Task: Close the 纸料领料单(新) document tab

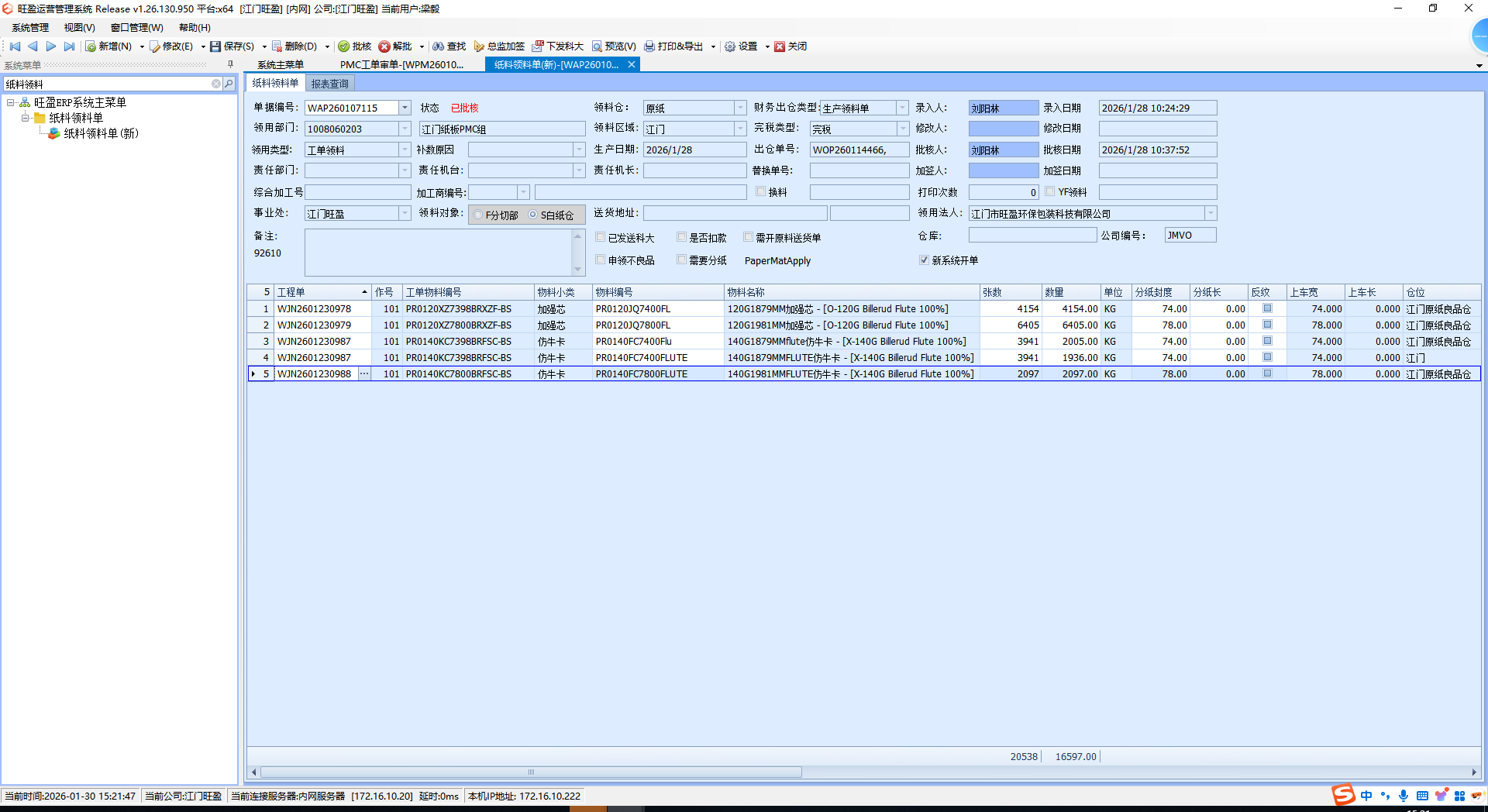Action: pos(632,64)
